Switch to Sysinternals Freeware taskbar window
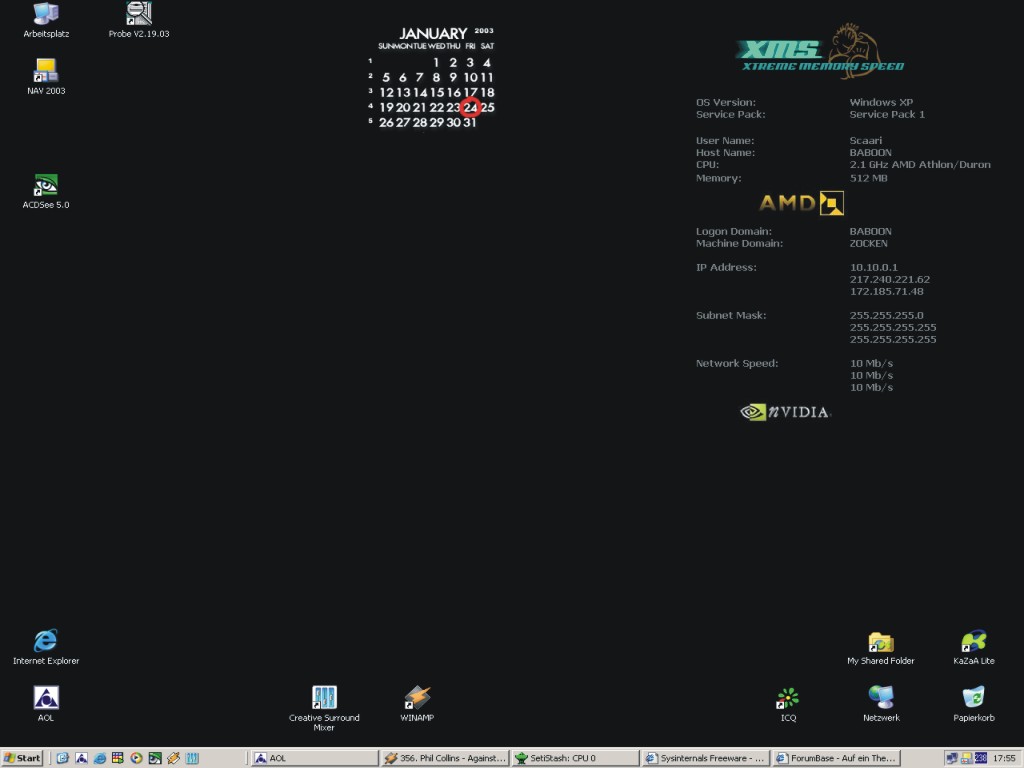1024x768 pixels. [705, 758]
